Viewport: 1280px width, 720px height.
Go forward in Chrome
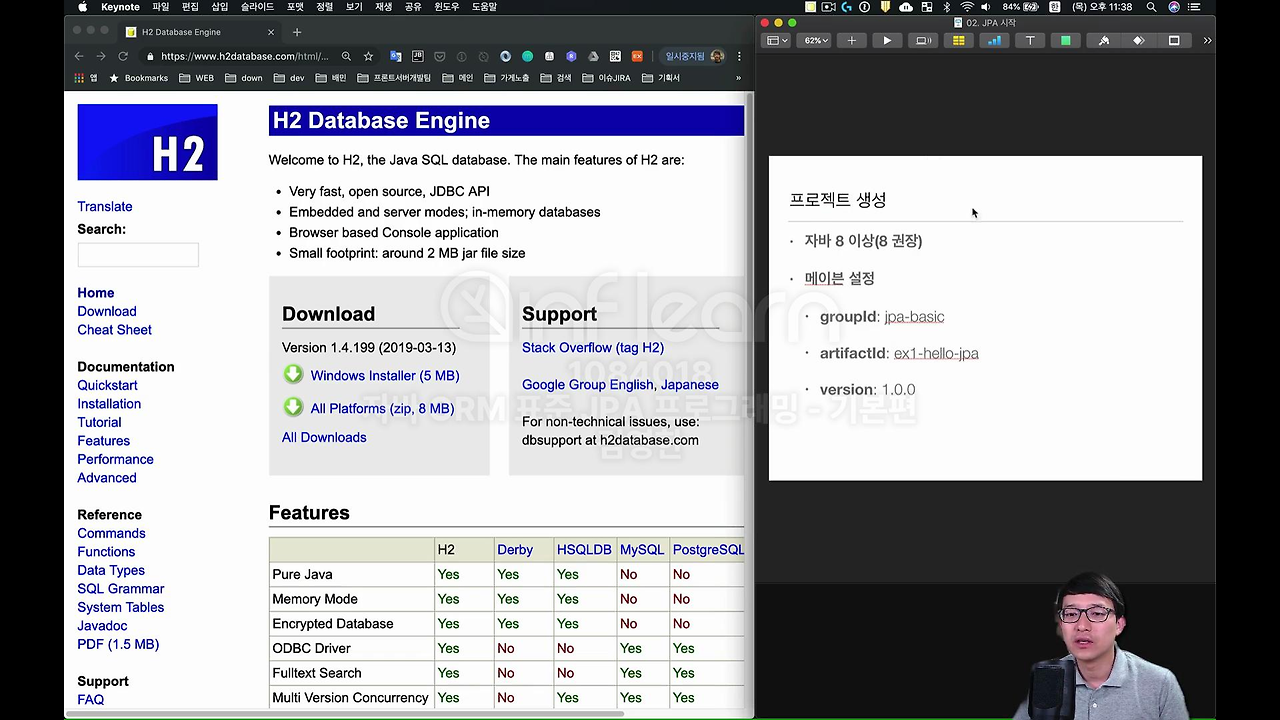tap(101, 56)
